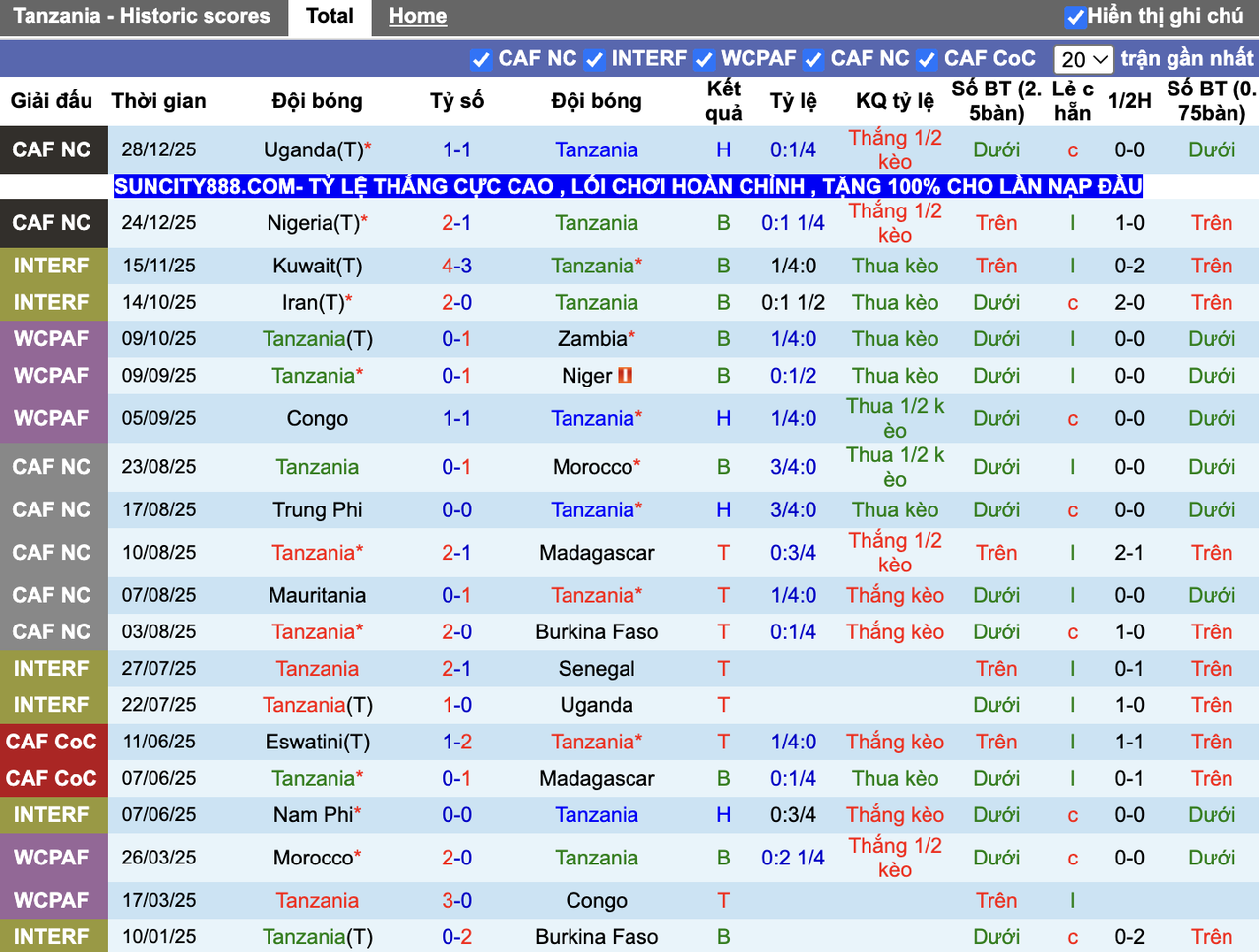
Task: Switch to the Total tab
Action: coord(330,16)
